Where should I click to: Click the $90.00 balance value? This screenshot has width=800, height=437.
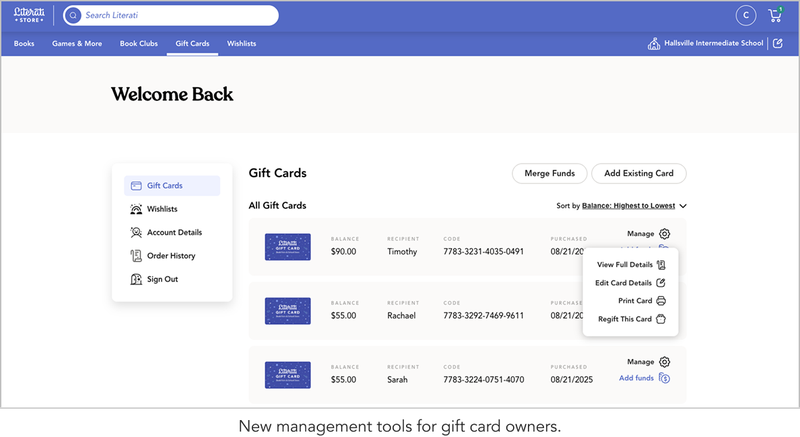[x=343, y=252]
